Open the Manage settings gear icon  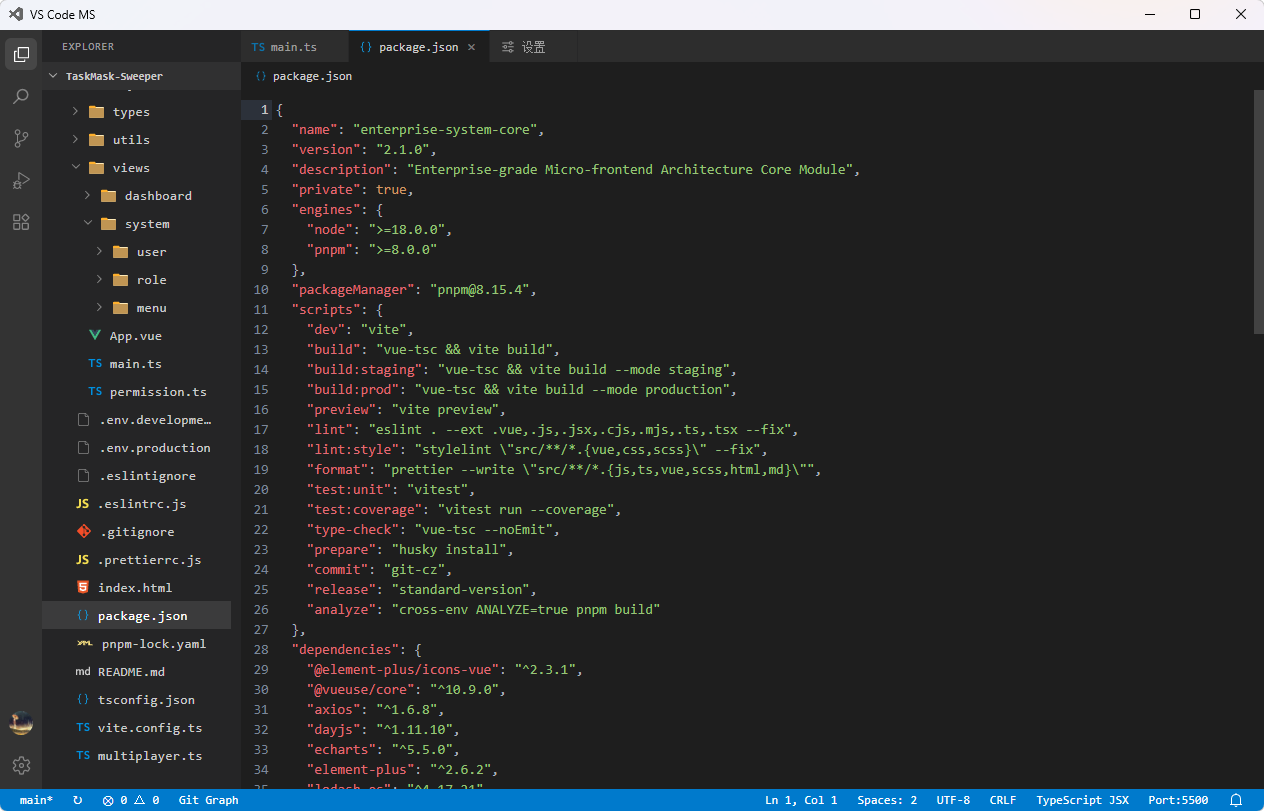[x=21, y=765]
